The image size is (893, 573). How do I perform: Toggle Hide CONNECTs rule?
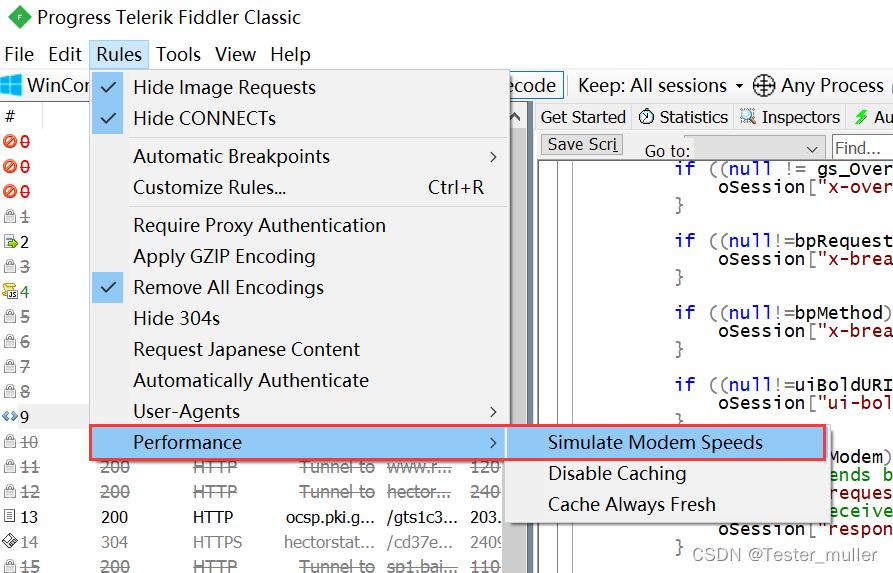[x=300, y=118]
